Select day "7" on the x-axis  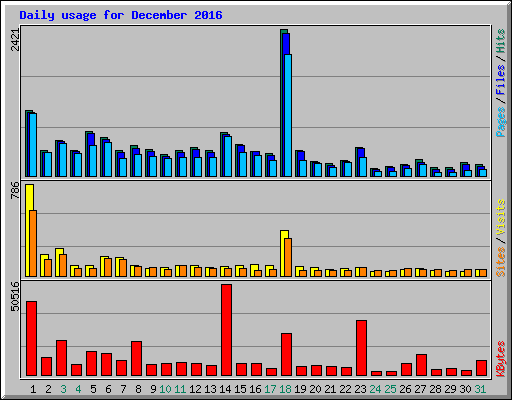[x=123, y=389]
